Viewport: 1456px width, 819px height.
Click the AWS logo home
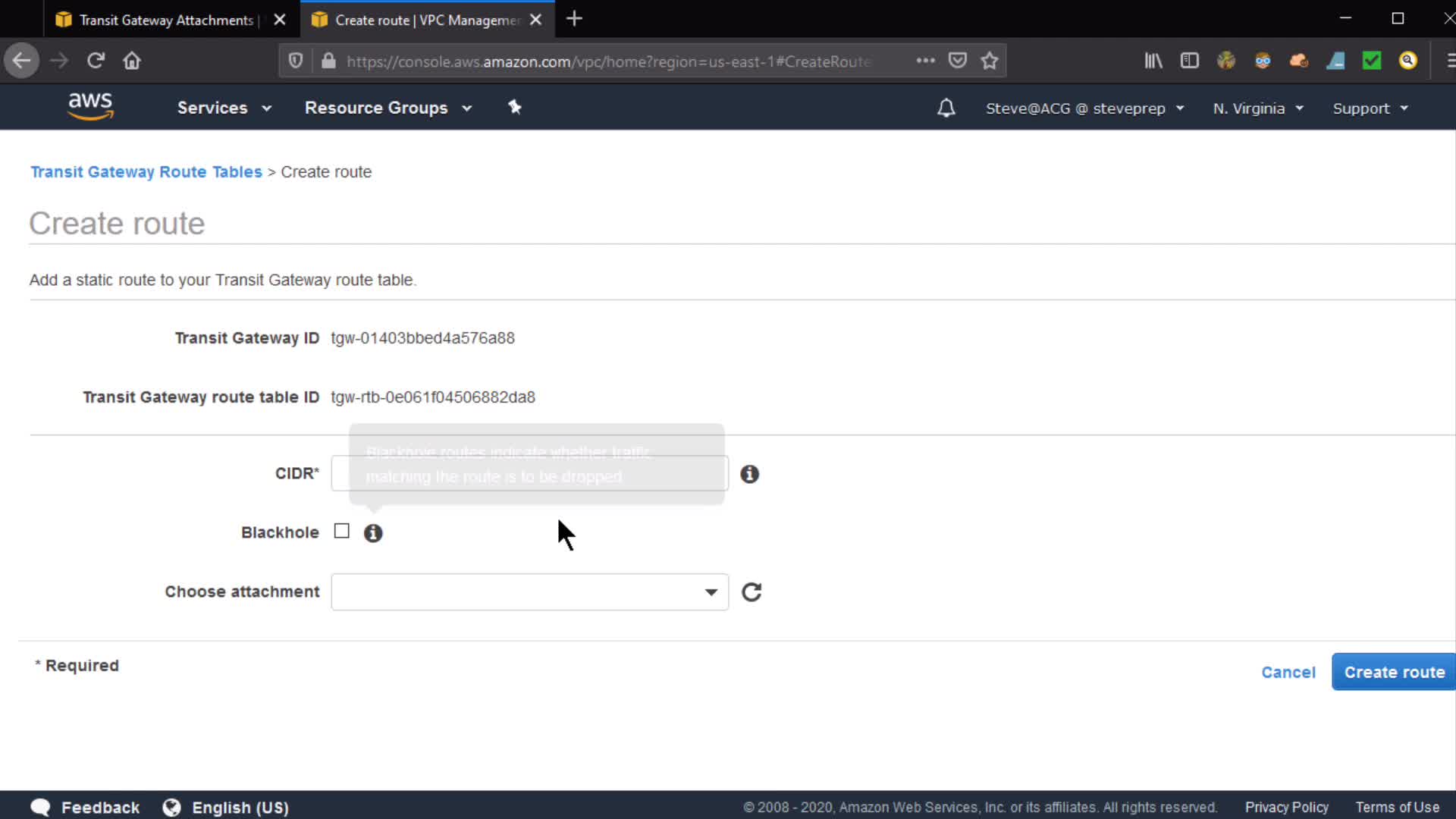[x=90, y=106]
